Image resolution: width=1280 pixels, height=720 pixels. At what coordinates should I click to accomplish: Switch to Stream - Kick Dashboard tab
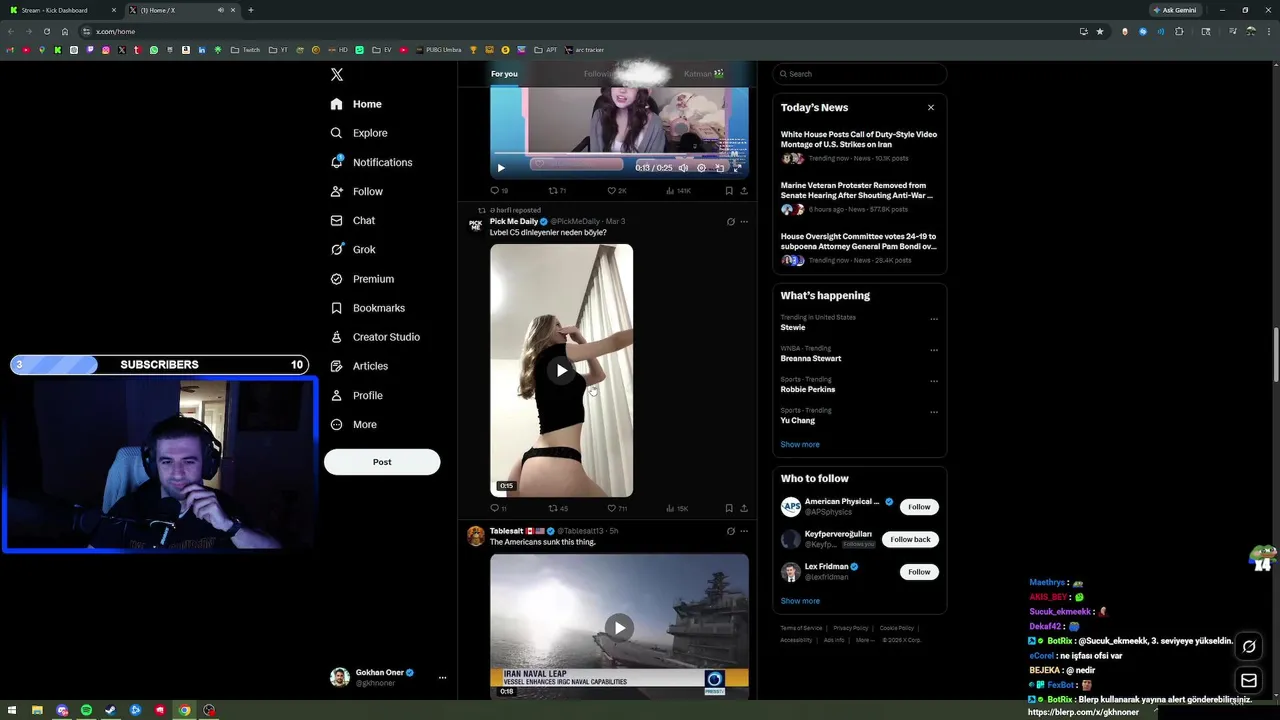pos(61,10)
